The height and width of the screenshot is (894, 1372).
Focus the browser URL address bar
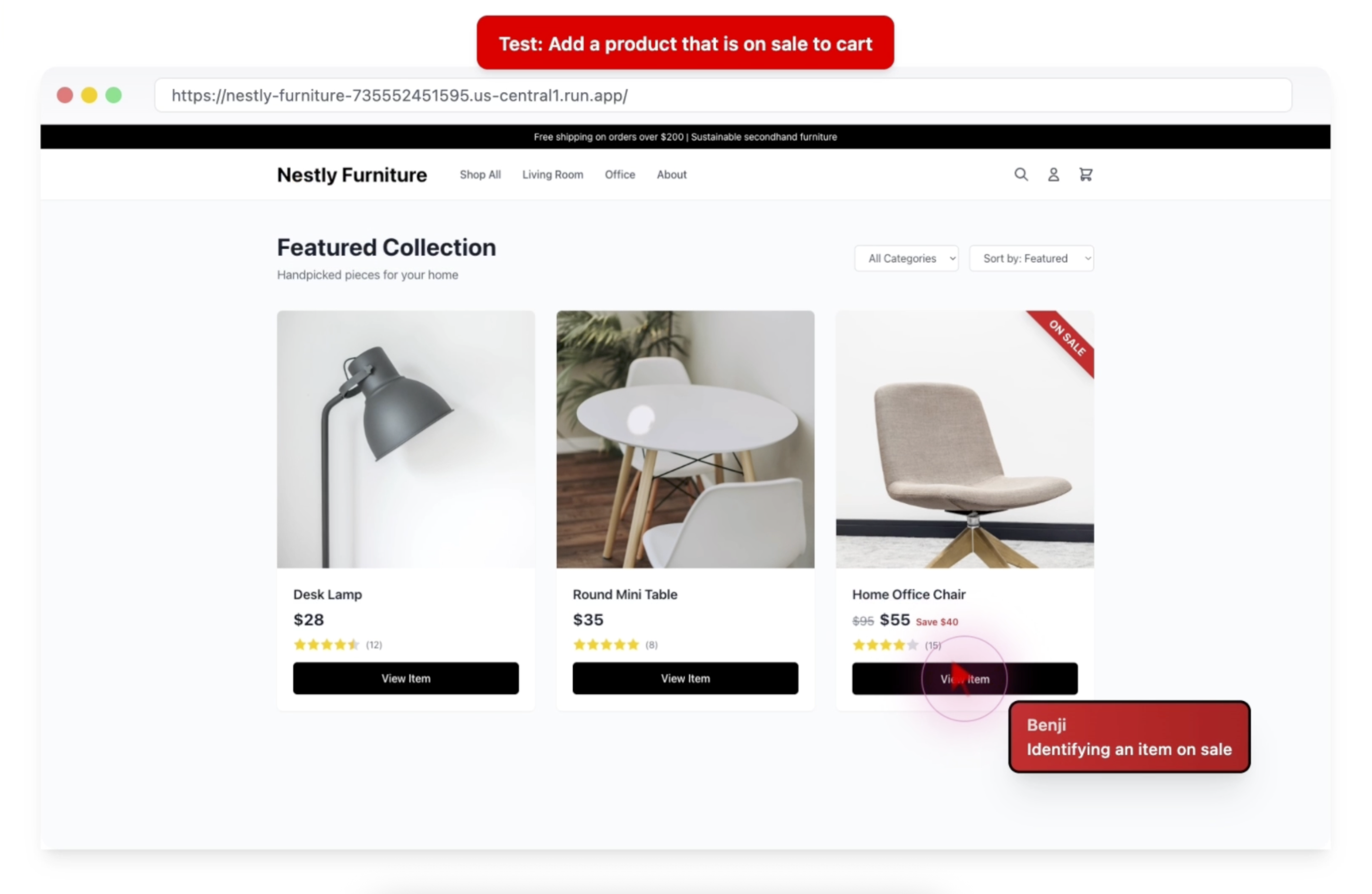click(x=723, y=95)
